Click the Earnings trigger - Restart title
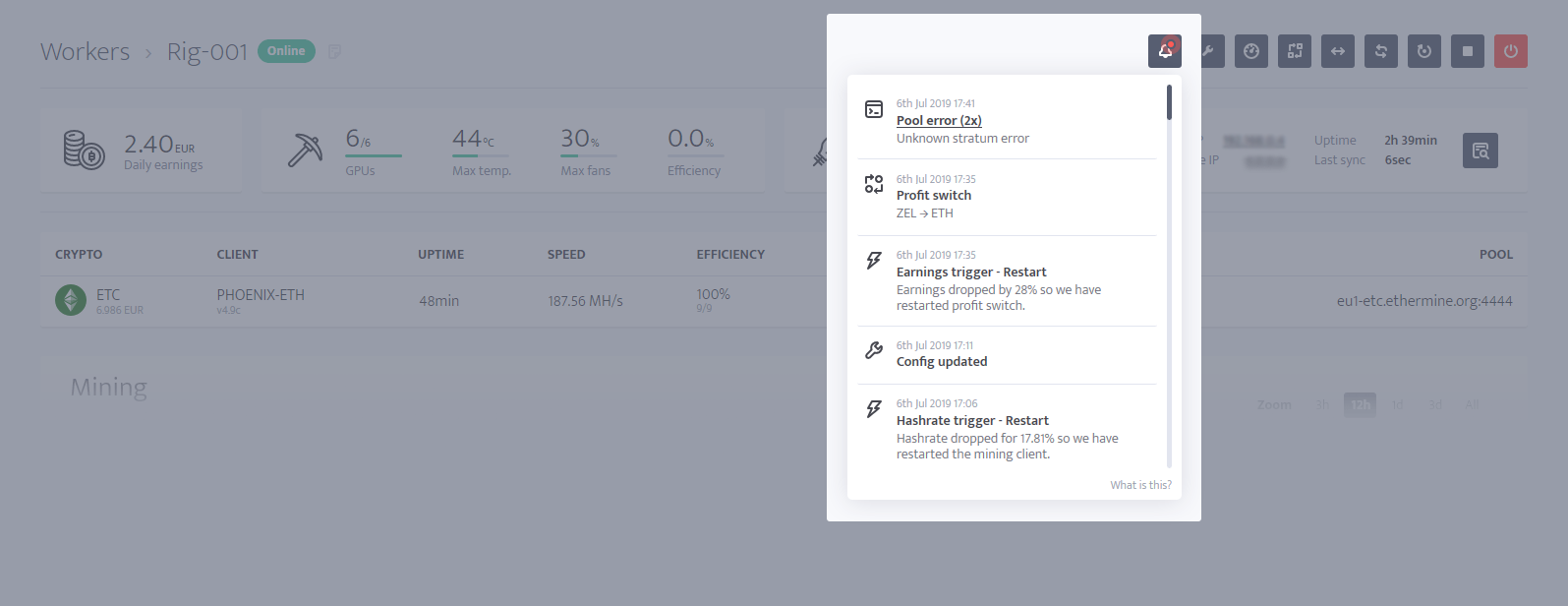Viewport: 1568px width, 606px height. [x=971, y=273]
